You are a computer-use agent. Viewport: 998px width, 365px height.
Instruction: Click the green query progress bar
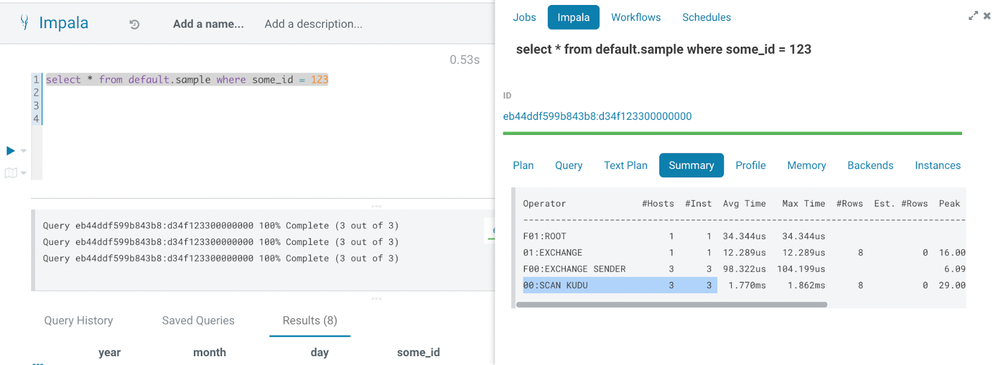pos(732,133)
